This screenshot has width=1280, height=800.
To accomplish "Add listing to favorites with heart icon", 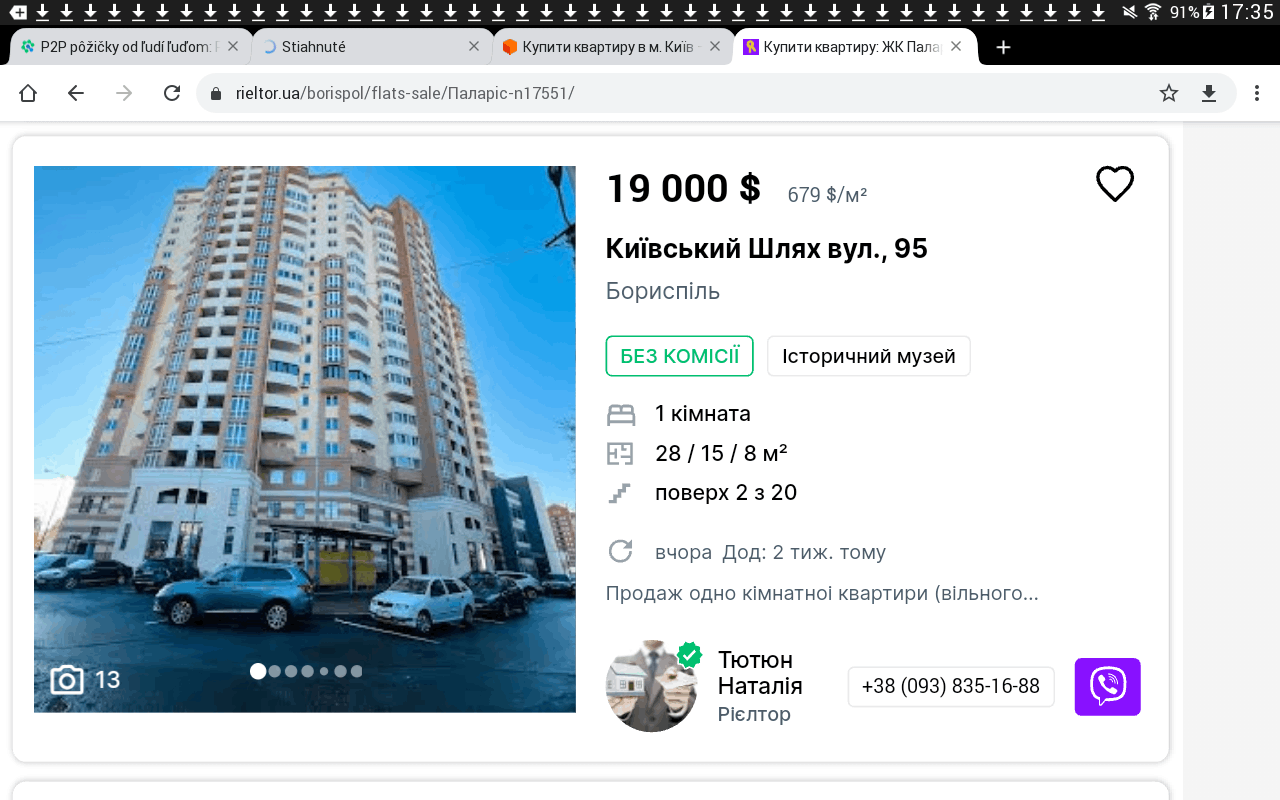I will pos(1114,184).
